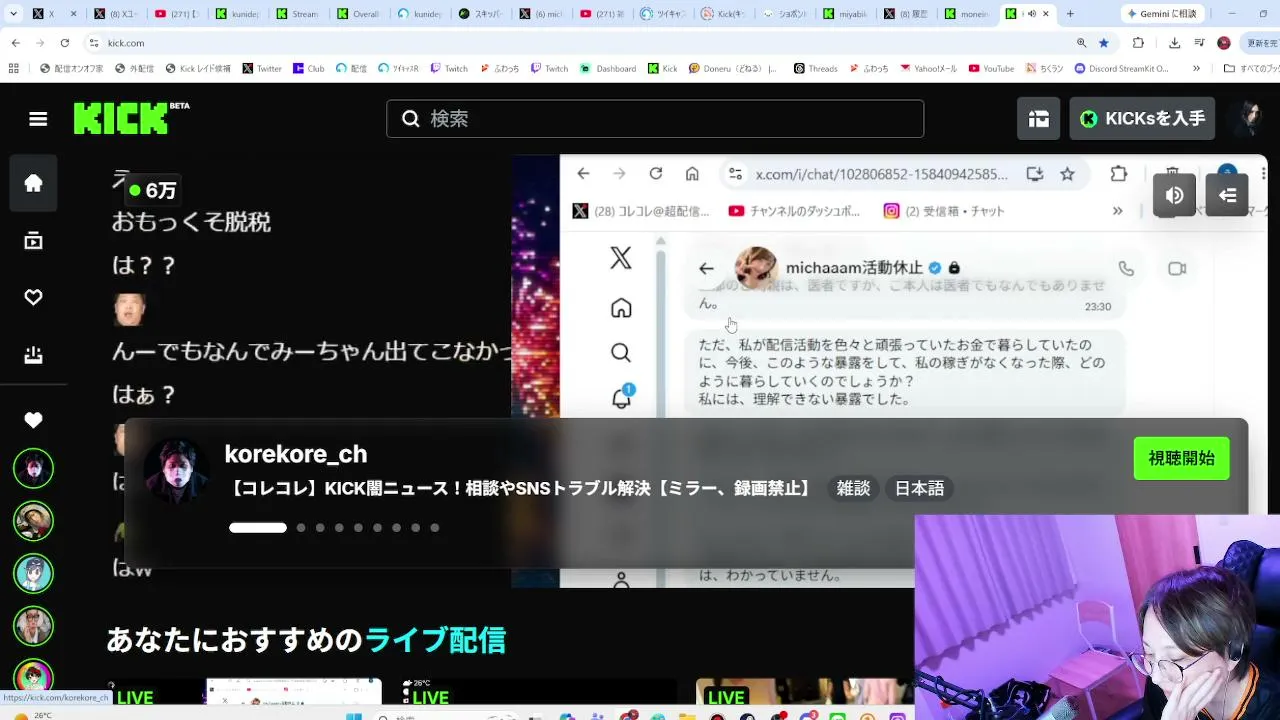The height and width of the screenshot is (720, 1280).
Task: Click the KICKsを入手 button
Action: [1142, 119]
